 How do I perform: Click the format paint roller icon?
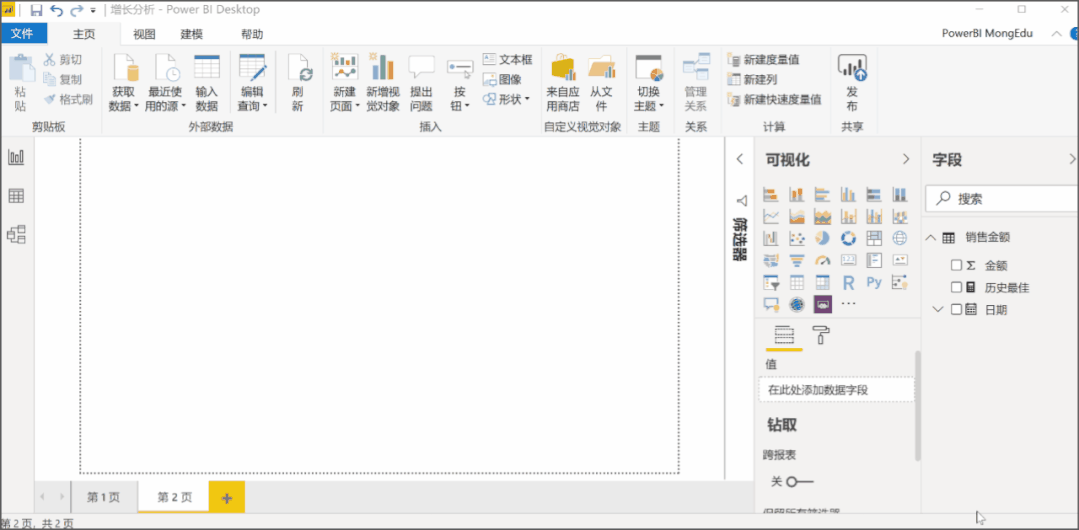point(821,335)
